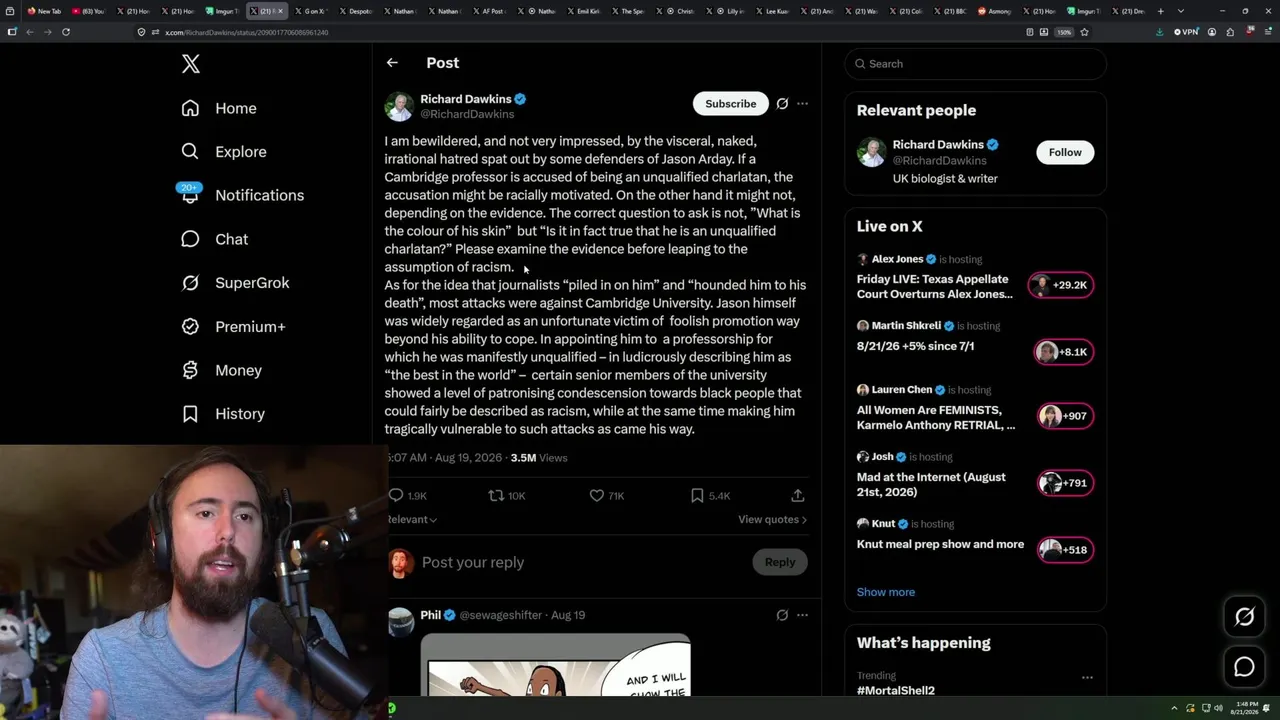The height and width of the screenshot is (720, 1280).
Task: Expand the Relevant replies sort dropdown
Action: [x=412, y=519]
